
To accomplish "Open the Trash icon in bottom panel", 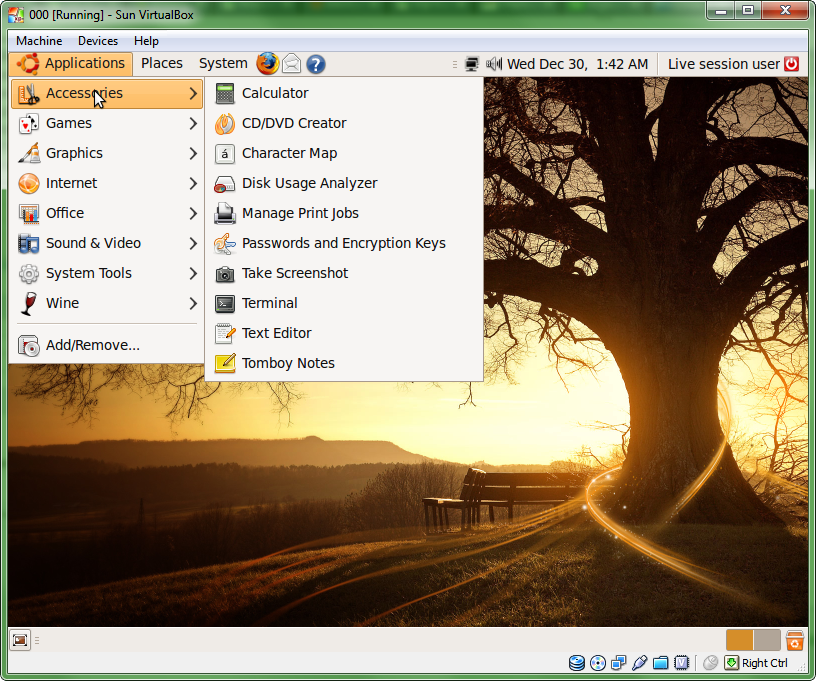I will pyautogui.click(x=795, y=640).
